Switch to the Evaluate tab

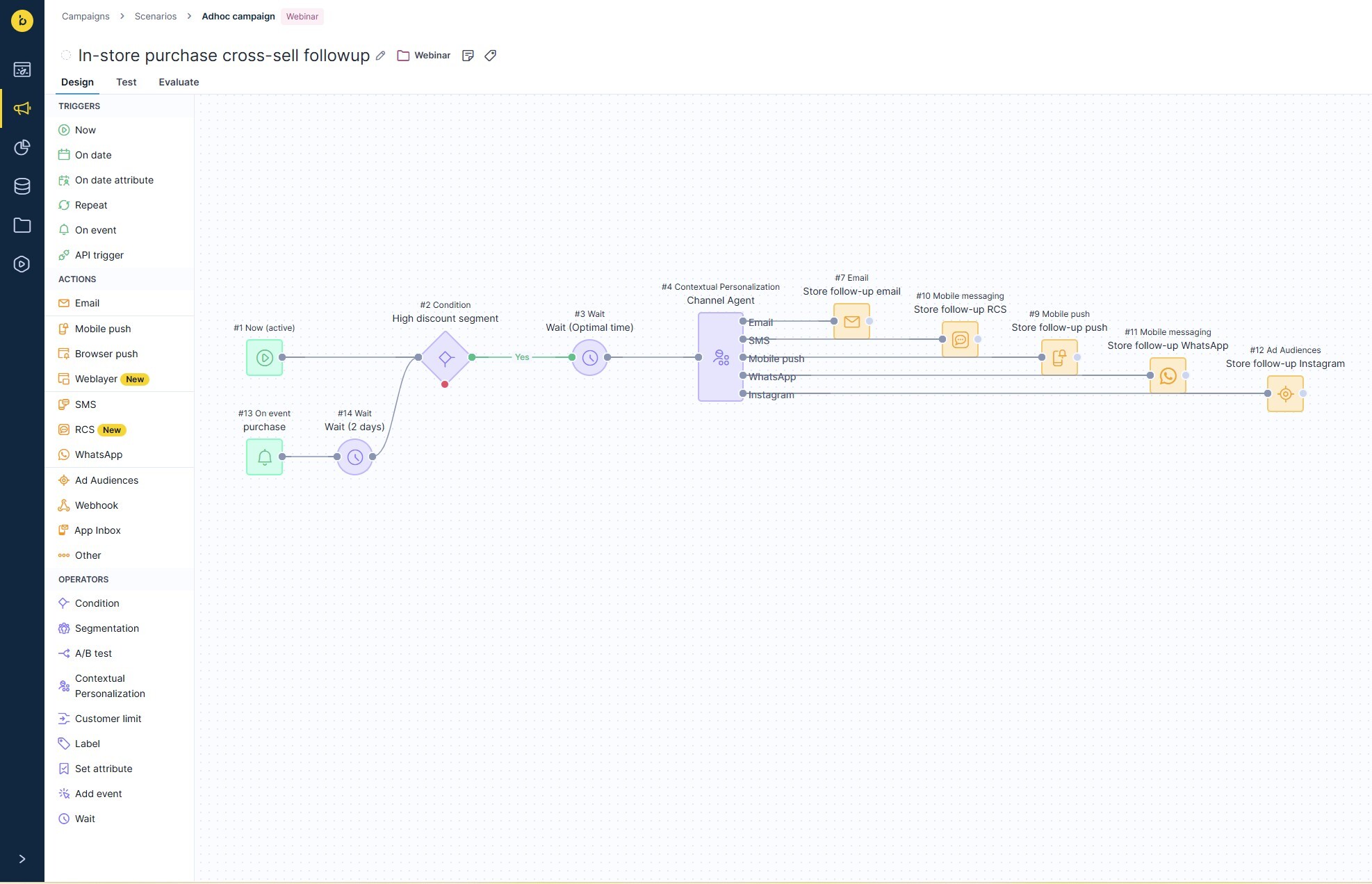(x=179, y=82)
